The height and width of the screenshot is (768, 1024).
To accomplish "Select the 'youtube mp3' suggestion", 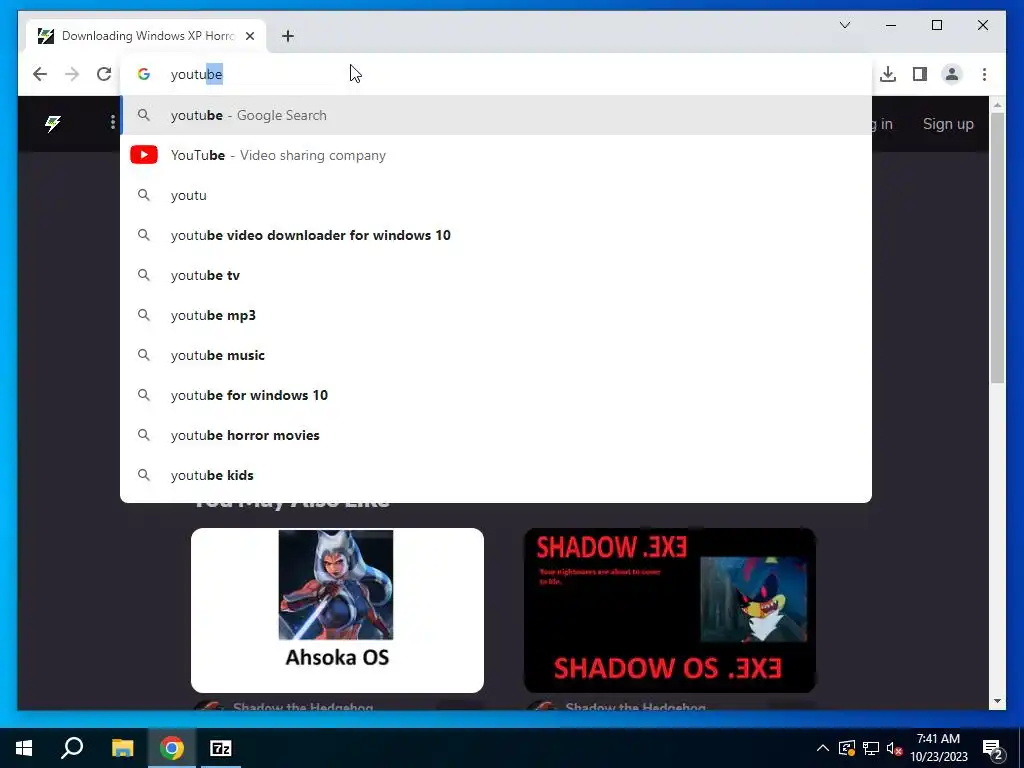I will 496,315.
